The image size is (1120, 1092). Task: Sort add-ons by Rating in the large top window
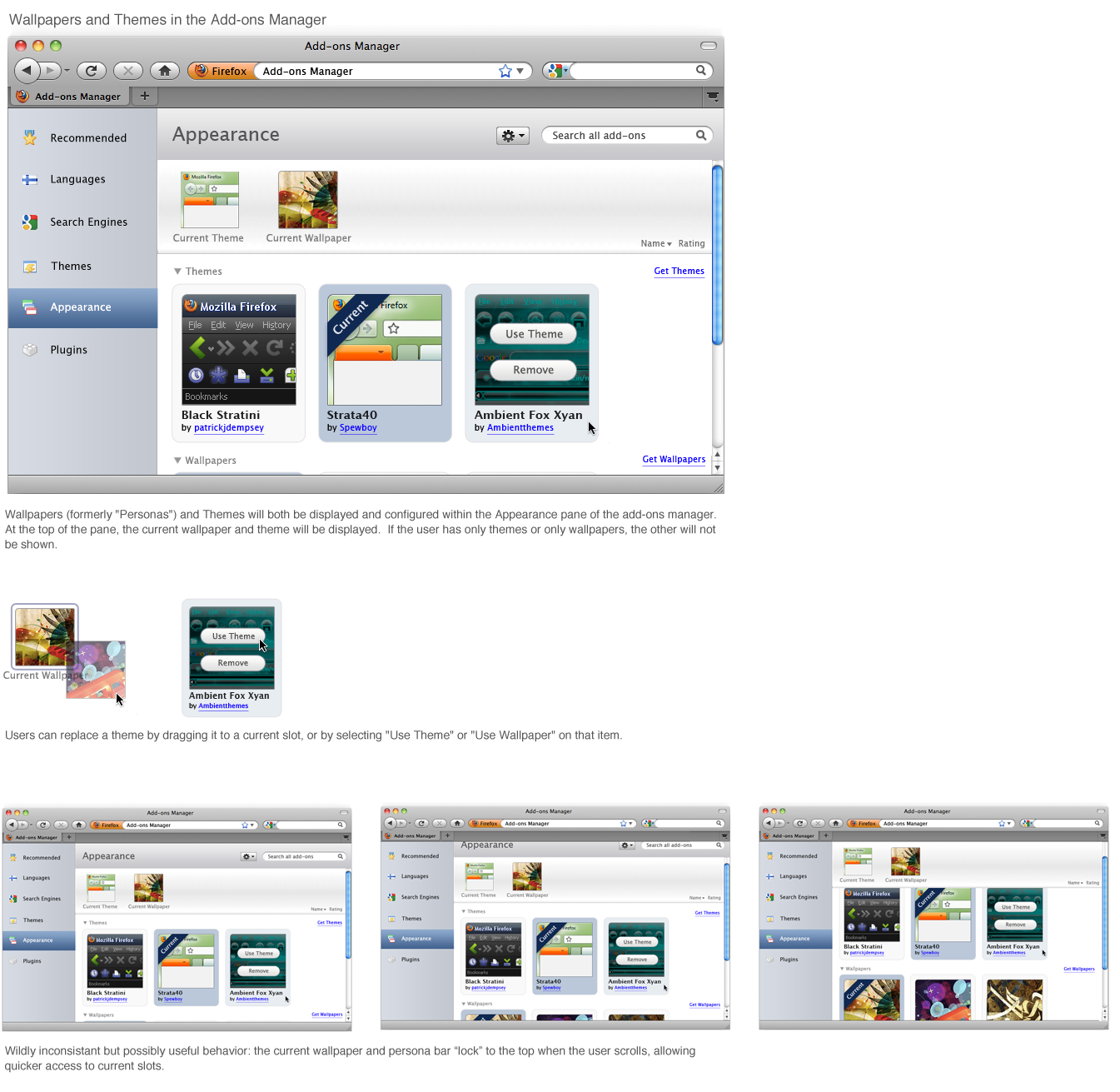click(x=691, y=244)
